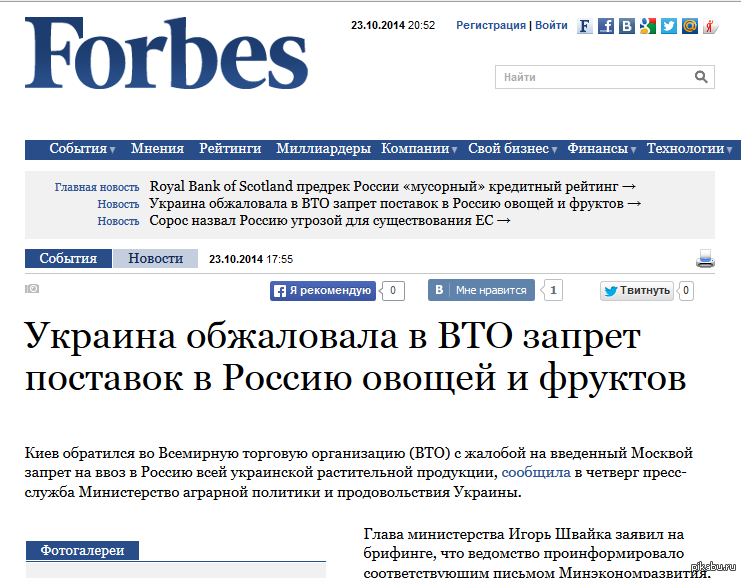Open the Мнения menu item
This screenshot has width=741, height=578.
pos(157,149)
